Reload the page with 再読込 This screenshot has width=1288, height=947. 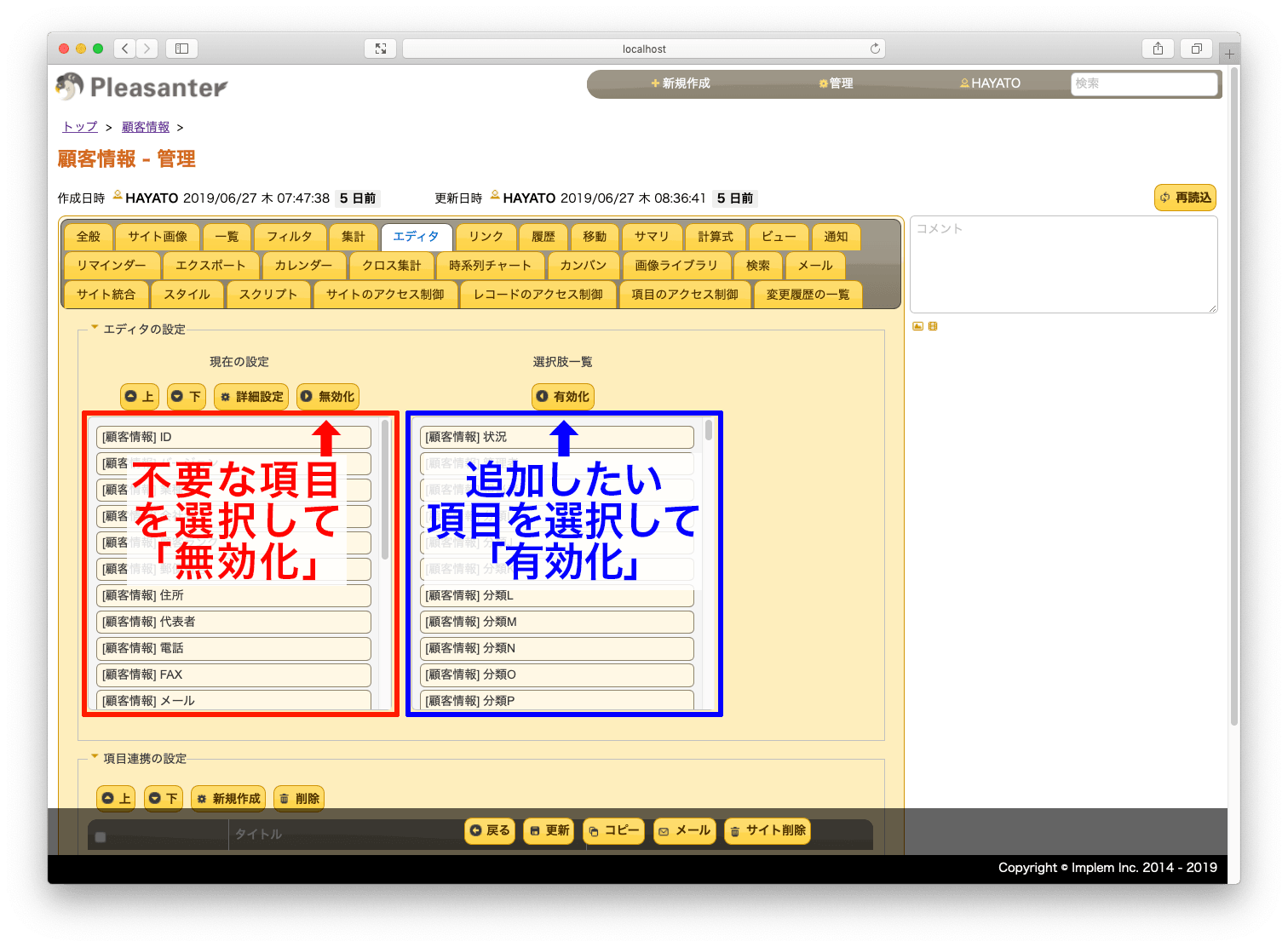(1185, 198)
